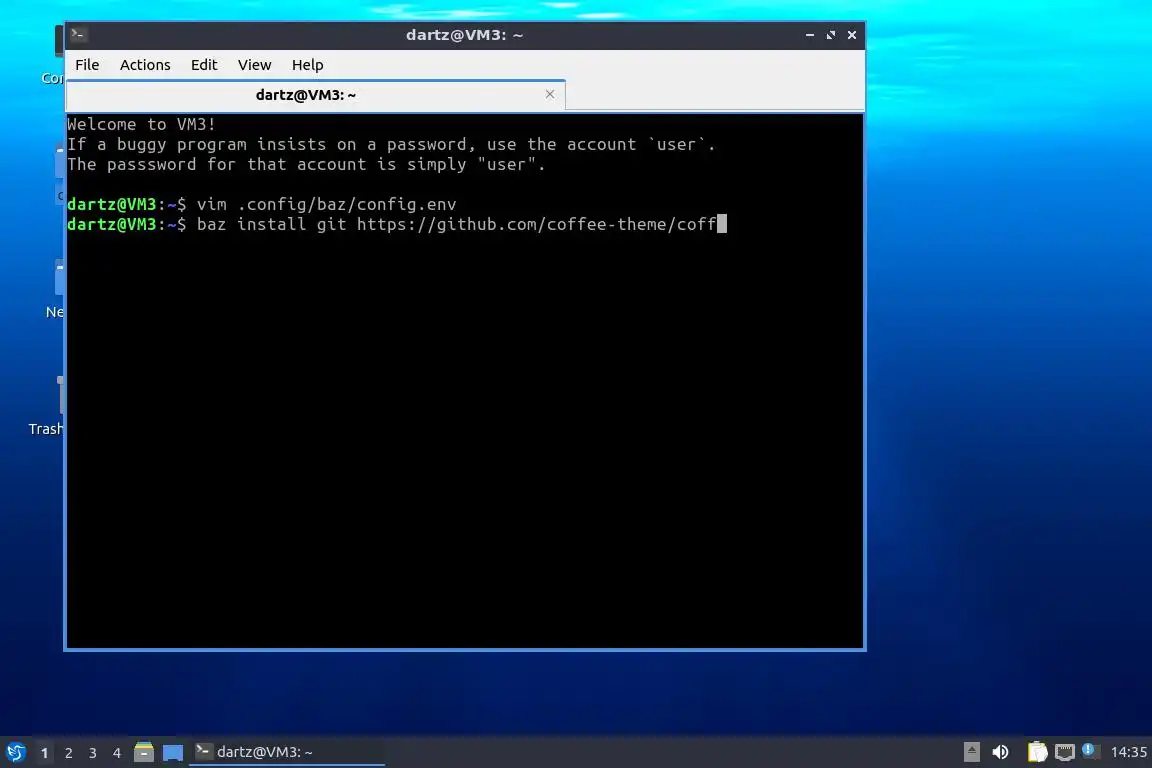Click the 'Welcome to VM3!' line

click(141, 124)
